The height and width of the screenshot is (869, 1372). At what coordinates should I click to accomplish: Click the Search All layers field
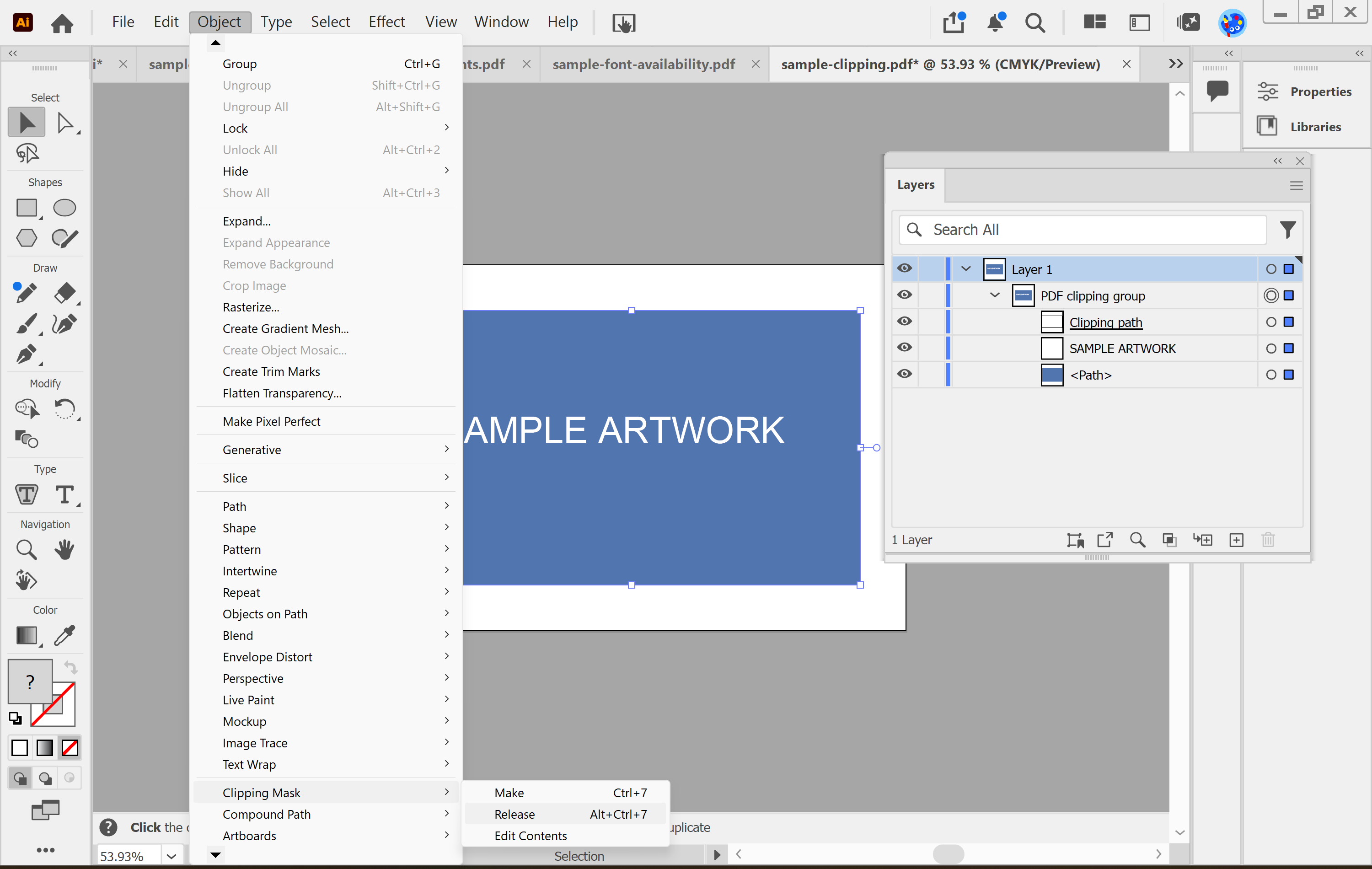click(x=1083, y=230)
